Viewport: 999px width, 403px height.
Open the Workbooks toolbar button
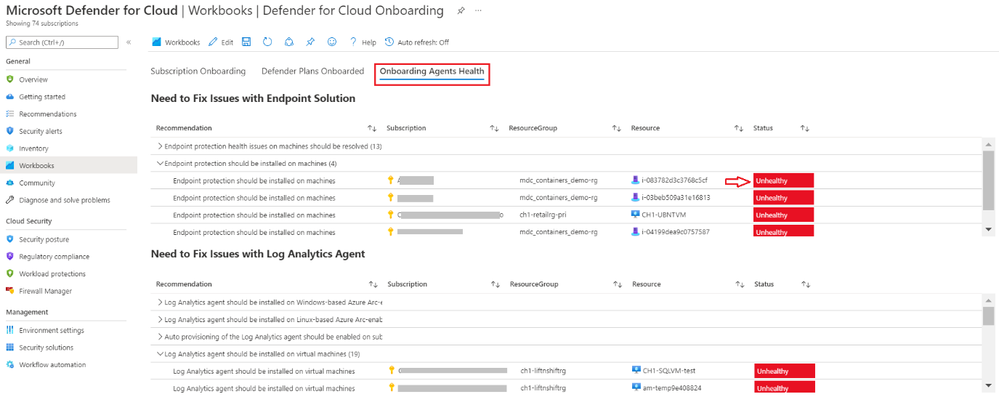(176, 42)
